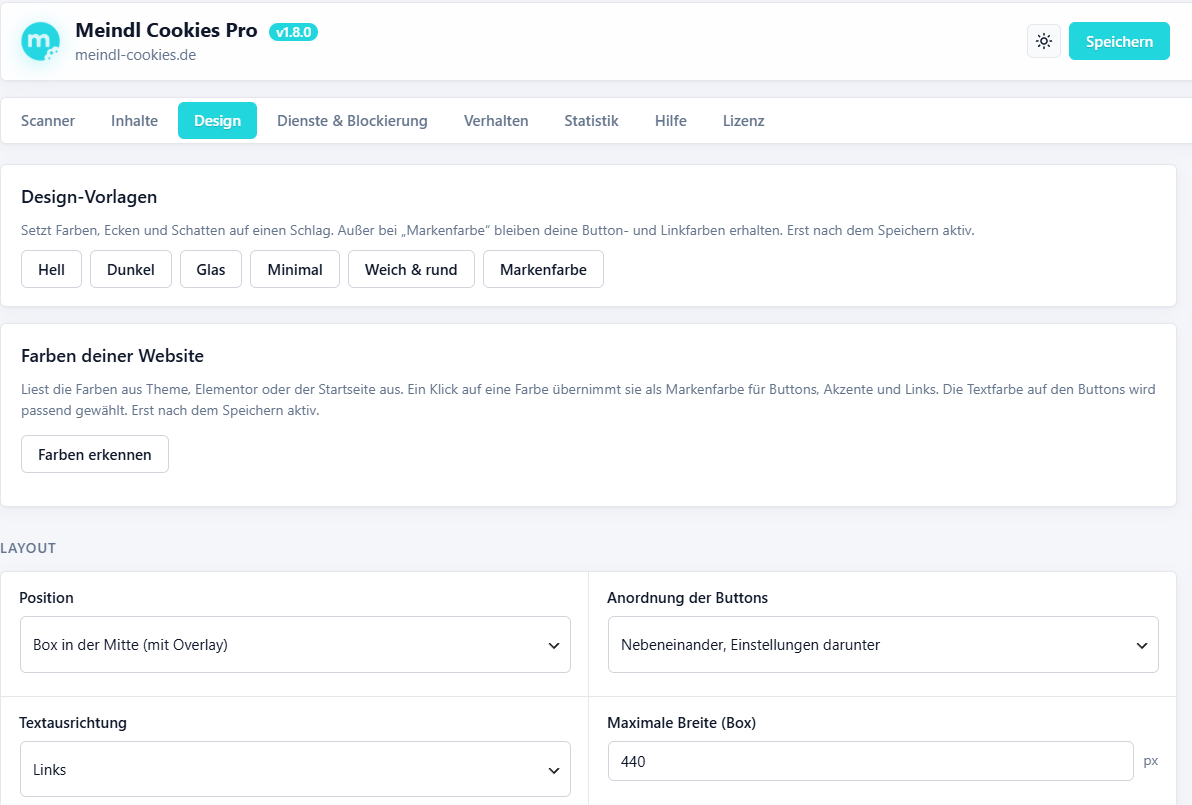This screenshot has width=1192, height=805.
Task: Click the Meindl Cookies Pro title
Action: pos(166,30)
